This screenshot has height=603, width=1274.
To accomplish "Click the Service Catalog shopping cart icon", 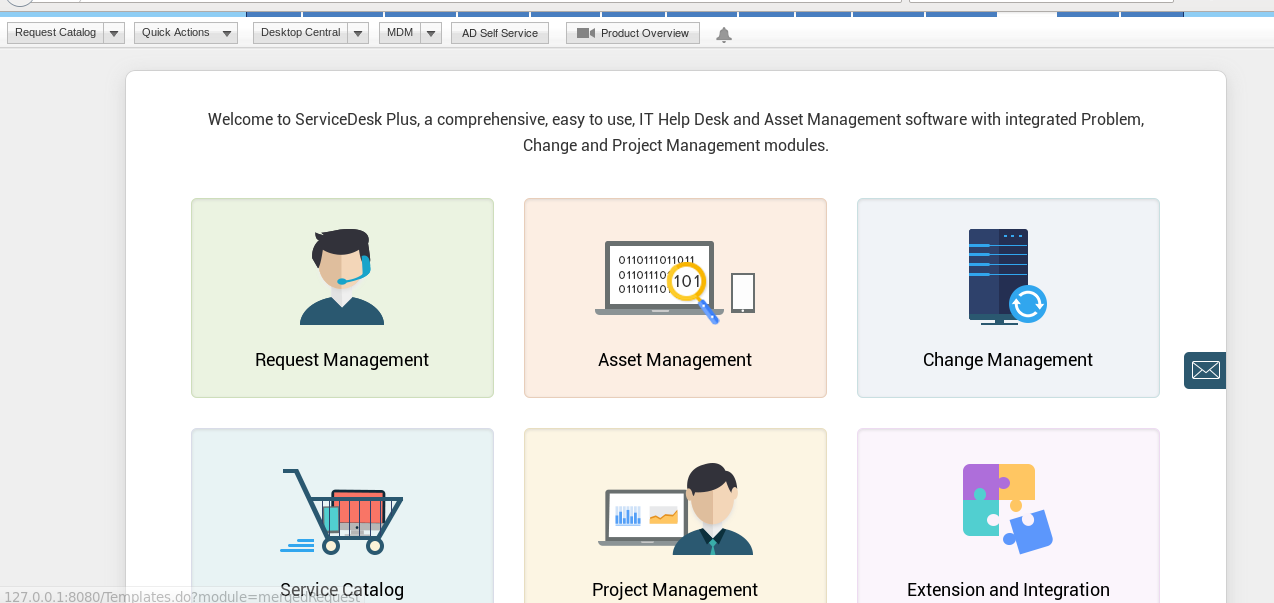I will [x=342, y=511].
